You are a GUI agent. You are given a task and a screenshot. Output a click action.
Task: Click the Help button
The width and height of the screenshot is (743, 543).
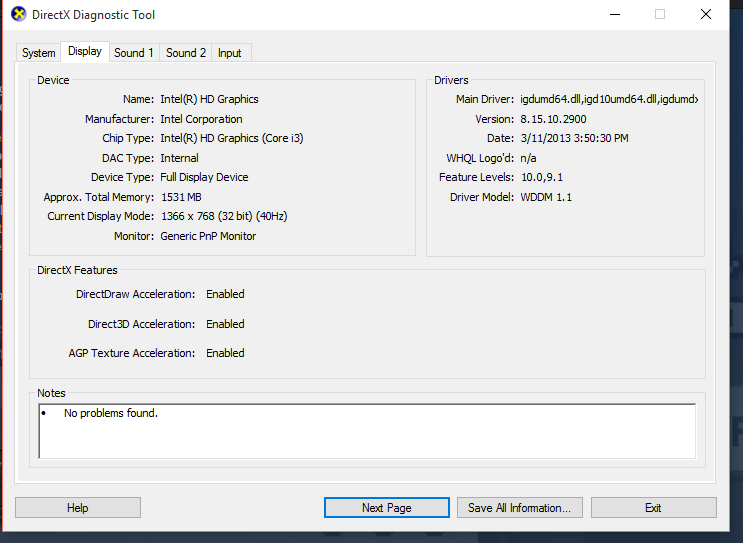pos(78,507)
